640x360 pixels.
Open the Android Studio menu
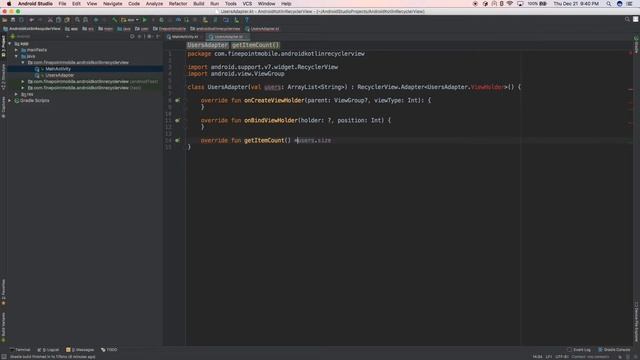[x=35, y=4]
